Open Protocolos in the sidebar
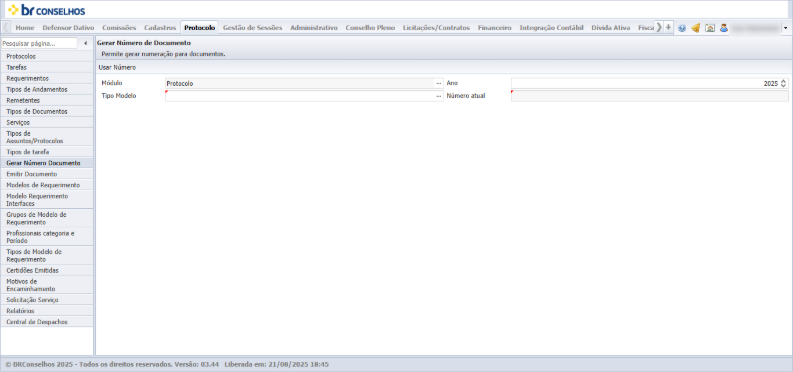 coord(47,57)
